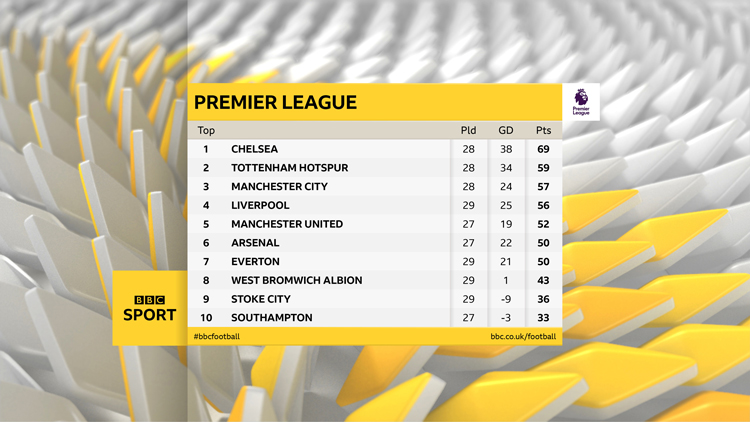
Task: Click the Liverpool team name
Action: click(x=260, y=205)
